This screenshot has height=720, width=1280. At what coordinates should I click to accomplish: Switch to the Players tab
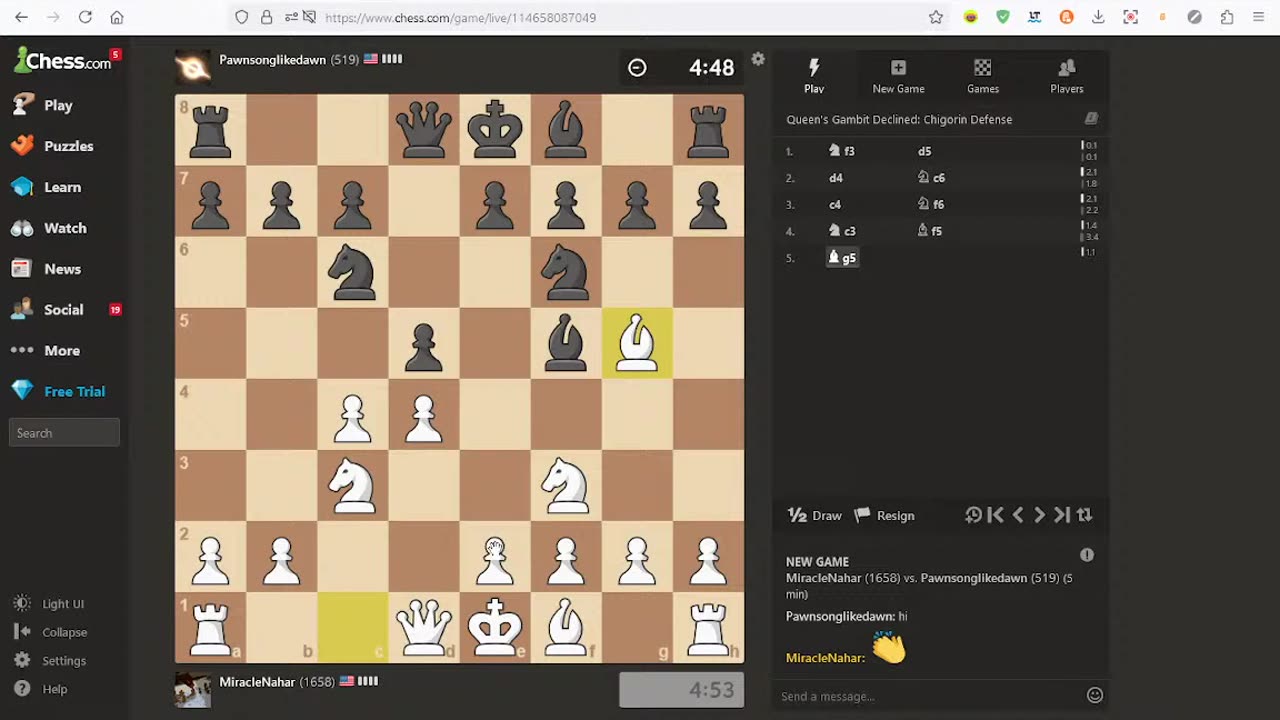(x=1067, y=76)
